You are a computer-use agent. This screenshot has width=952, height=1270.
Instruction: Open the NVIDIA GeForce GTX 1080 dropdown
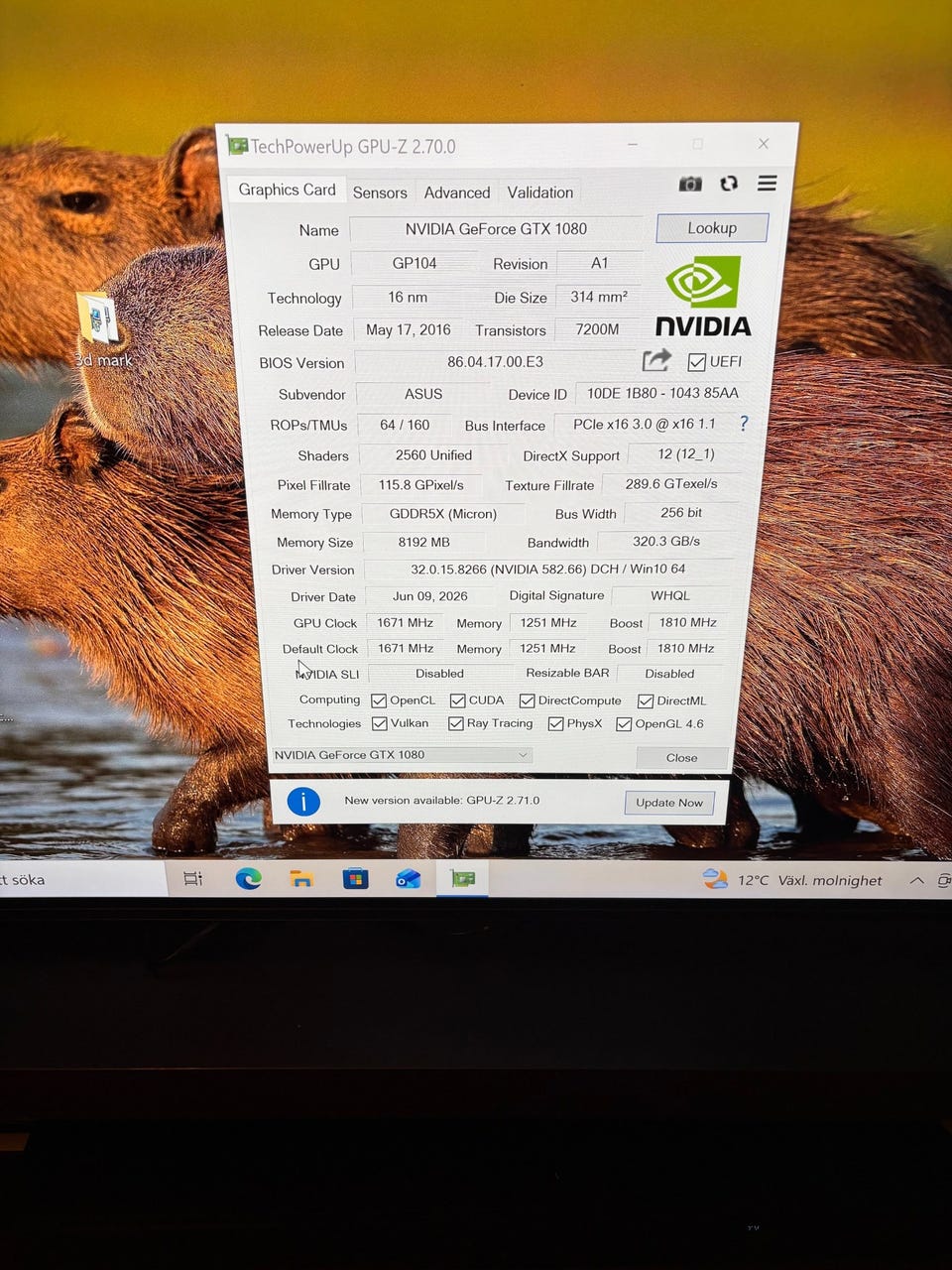pos(402,755)
